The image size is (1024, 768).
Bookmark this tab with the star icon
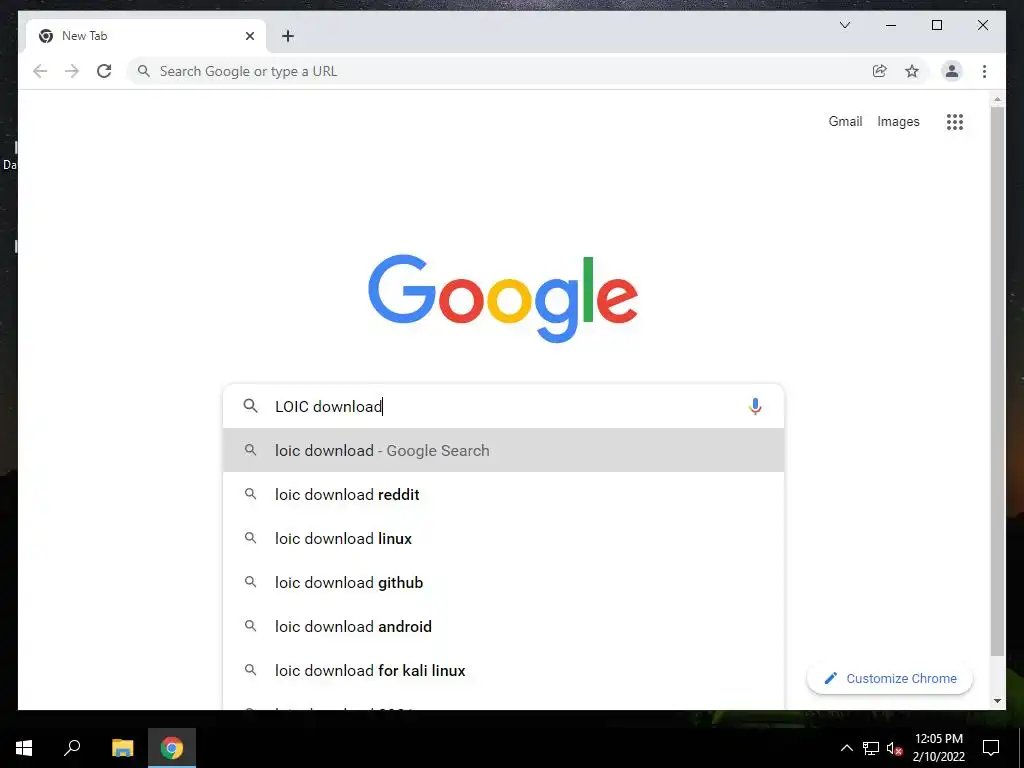click(912, 71)
